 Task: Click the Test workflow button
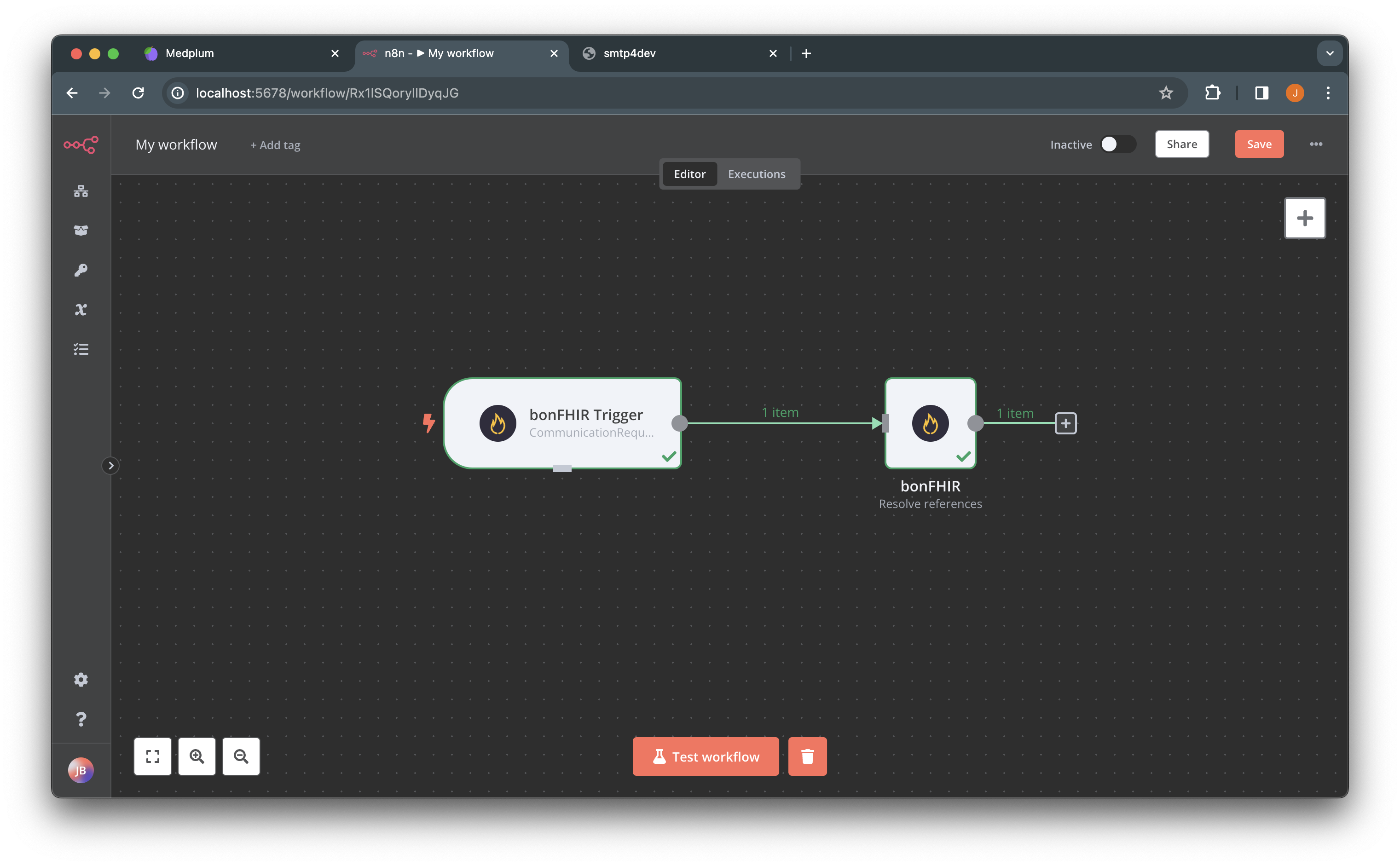coord(705,756)
